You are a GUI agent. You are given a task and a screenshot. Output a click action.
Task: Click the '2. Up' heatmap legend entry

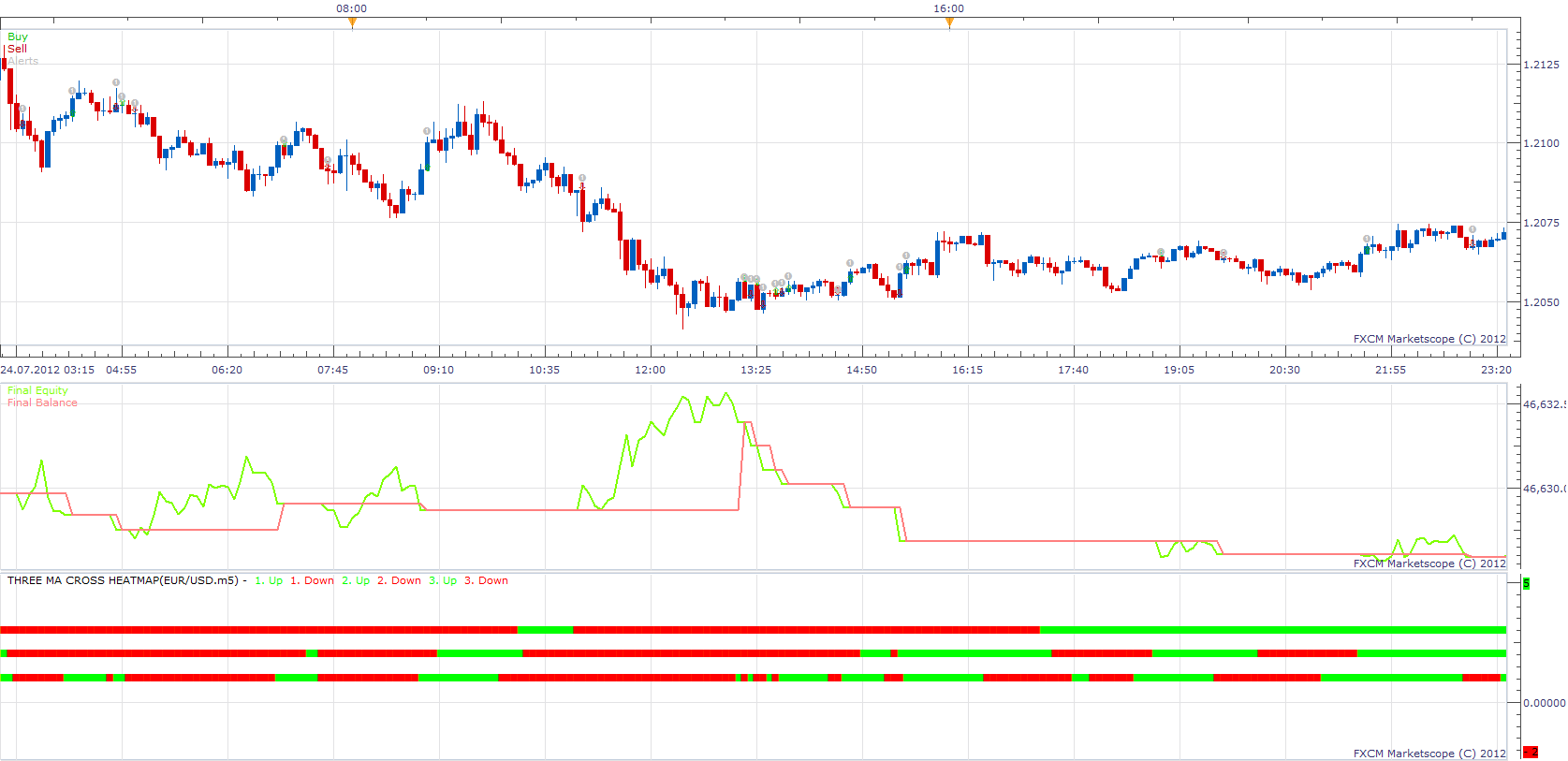pos(356,580)
